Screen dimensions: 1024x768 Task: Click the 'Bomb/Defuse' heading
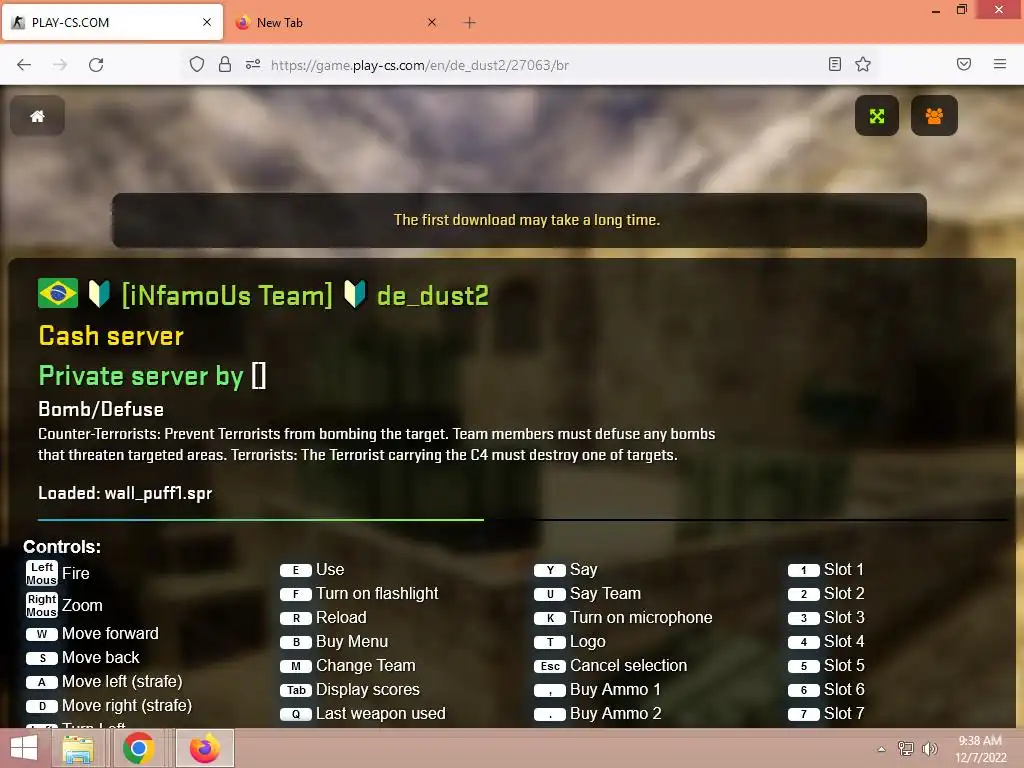[101, 409]
